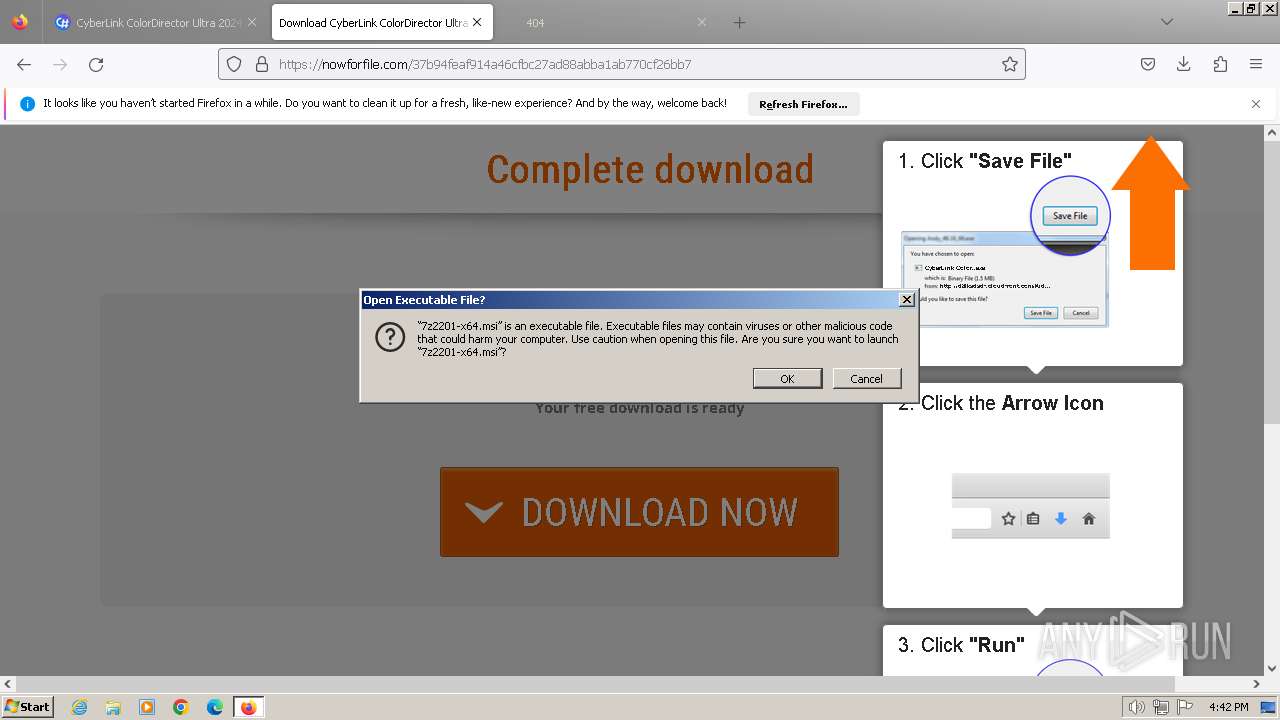Open the Windows Start menu
The height and width of the screenshot is (720, 1280).
pyautogui.click(x=28, y=707)
